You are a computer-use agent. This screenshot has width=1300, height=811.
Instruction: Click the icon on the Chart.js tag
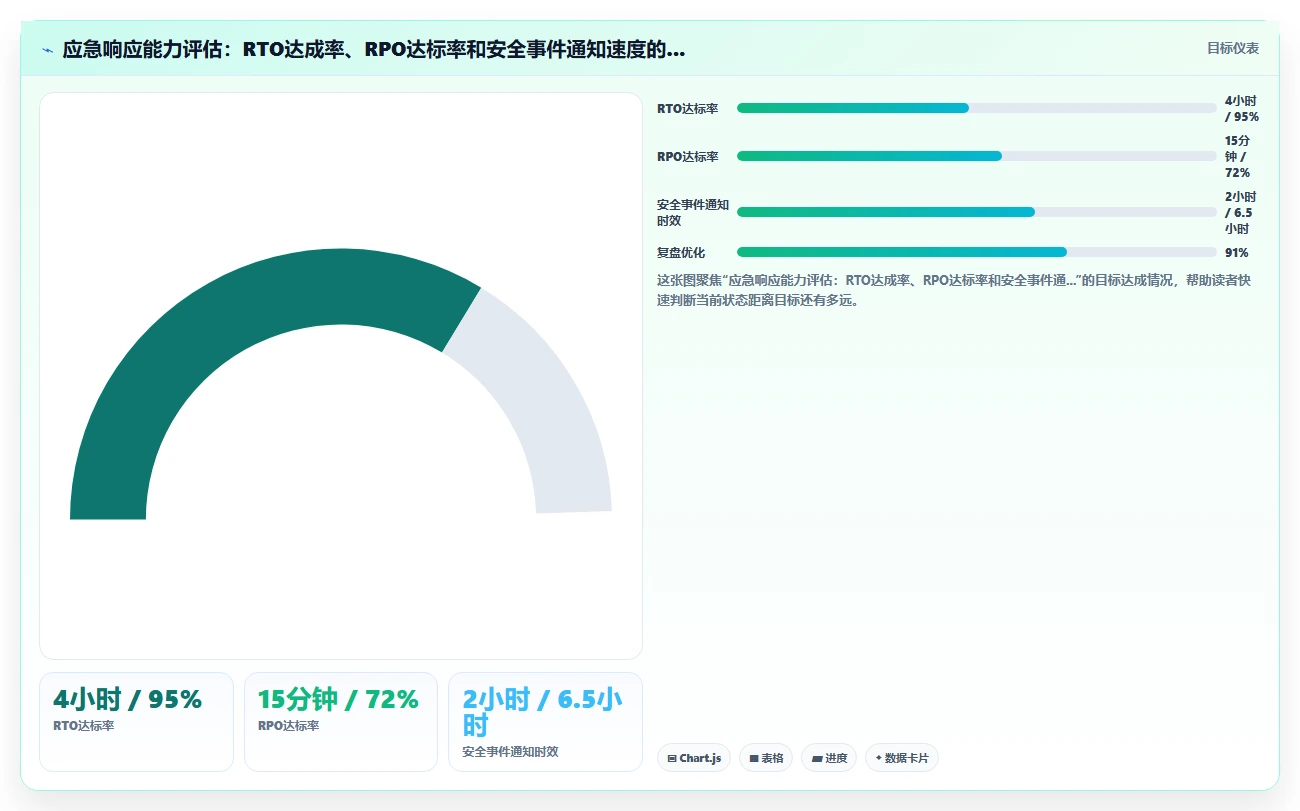[x=672, y=759]
